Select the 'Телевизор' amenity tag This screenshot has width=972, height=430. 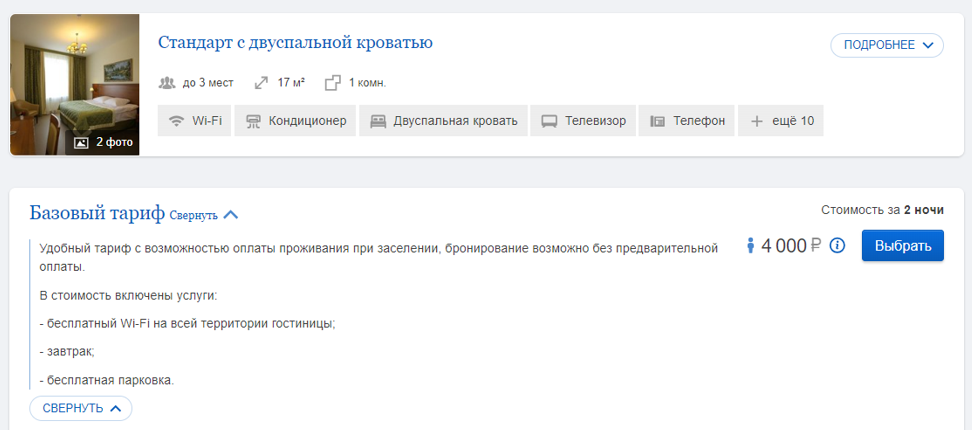coord(583,121)
